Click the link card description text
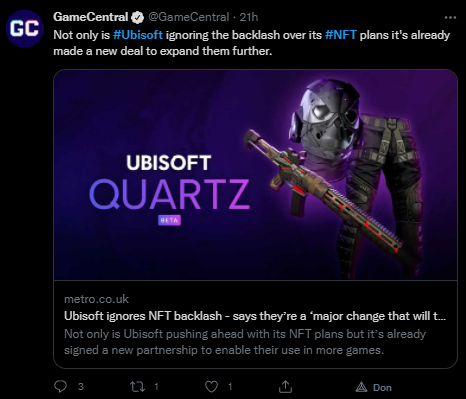This screenshot has height=399, width=466. [245, 342]
